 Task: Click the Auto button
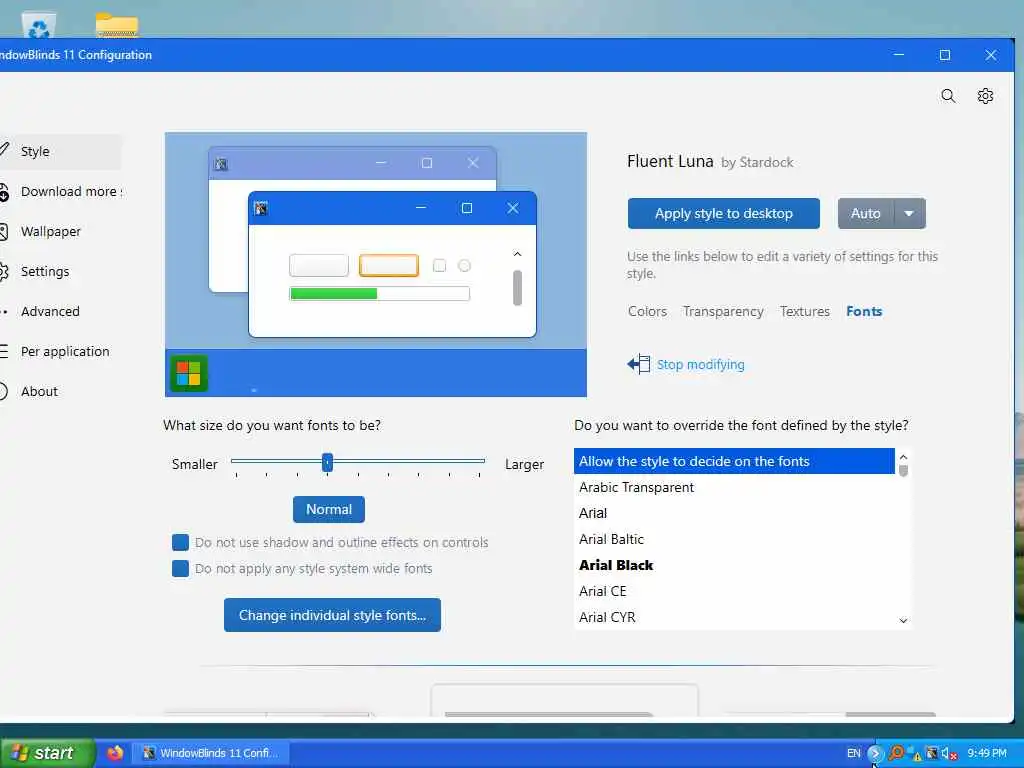866,214
